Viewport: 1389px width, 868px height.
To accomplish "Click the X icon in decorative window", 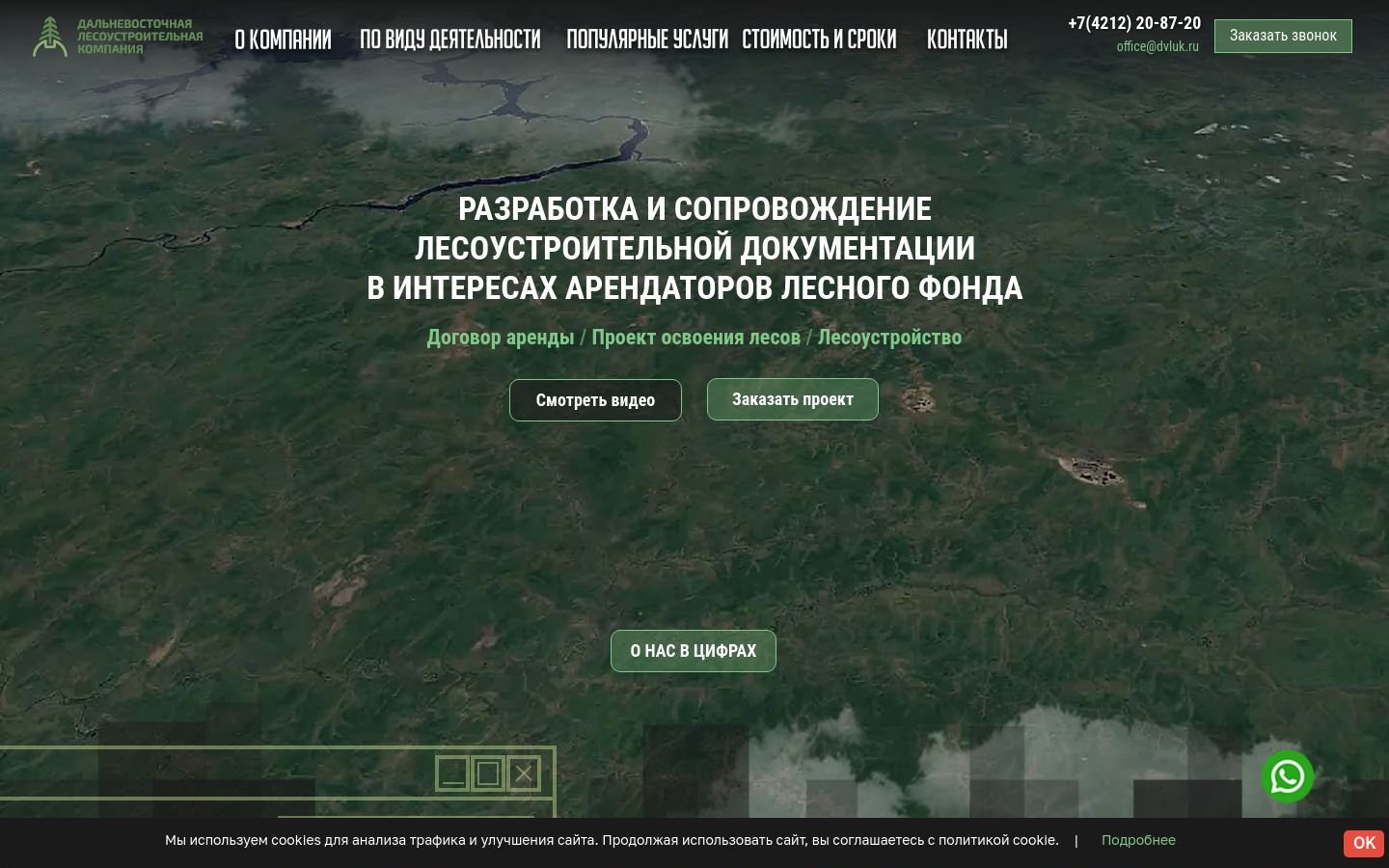I will tap(524, 773).
